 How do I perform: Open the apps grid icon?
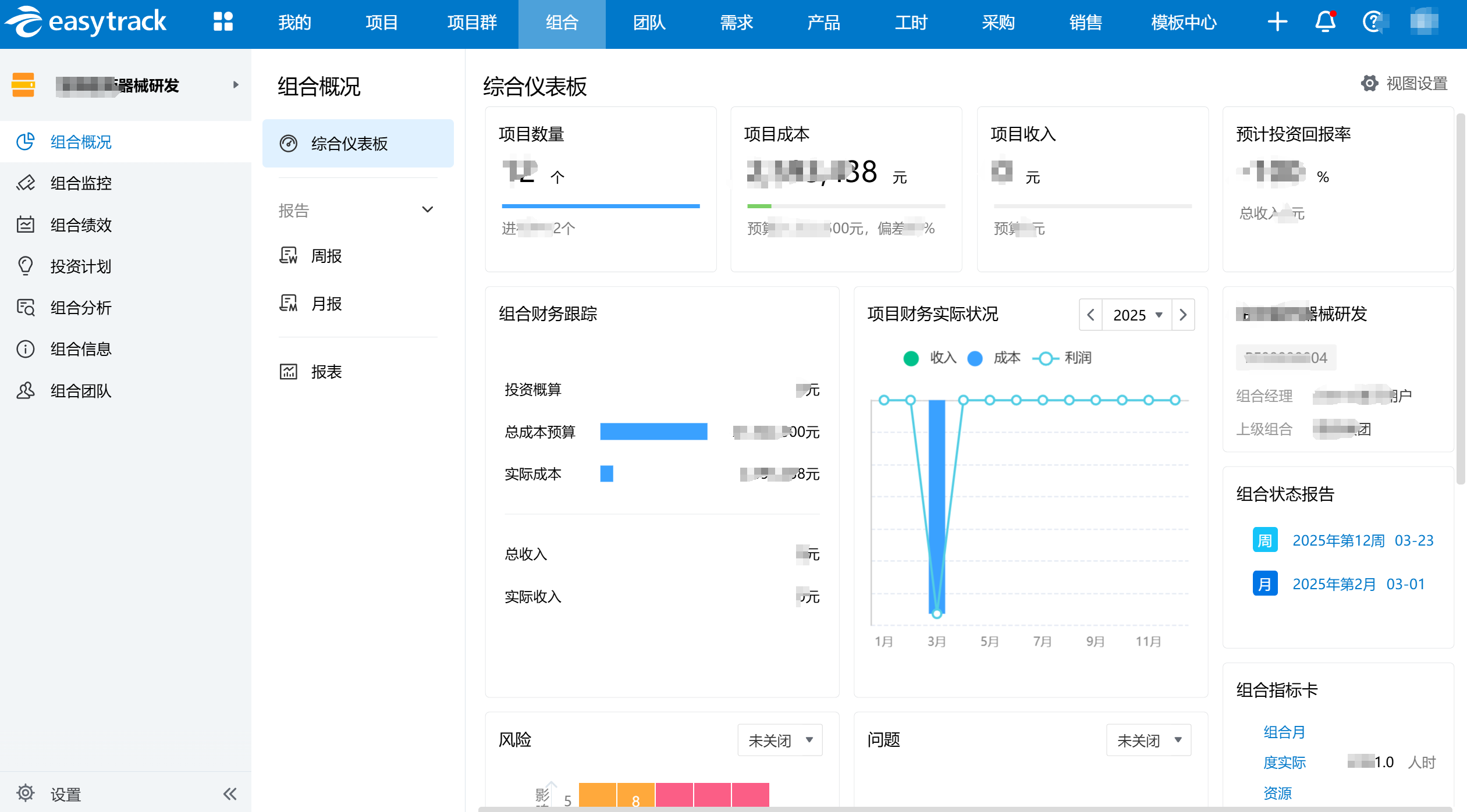tap(223, 22)
